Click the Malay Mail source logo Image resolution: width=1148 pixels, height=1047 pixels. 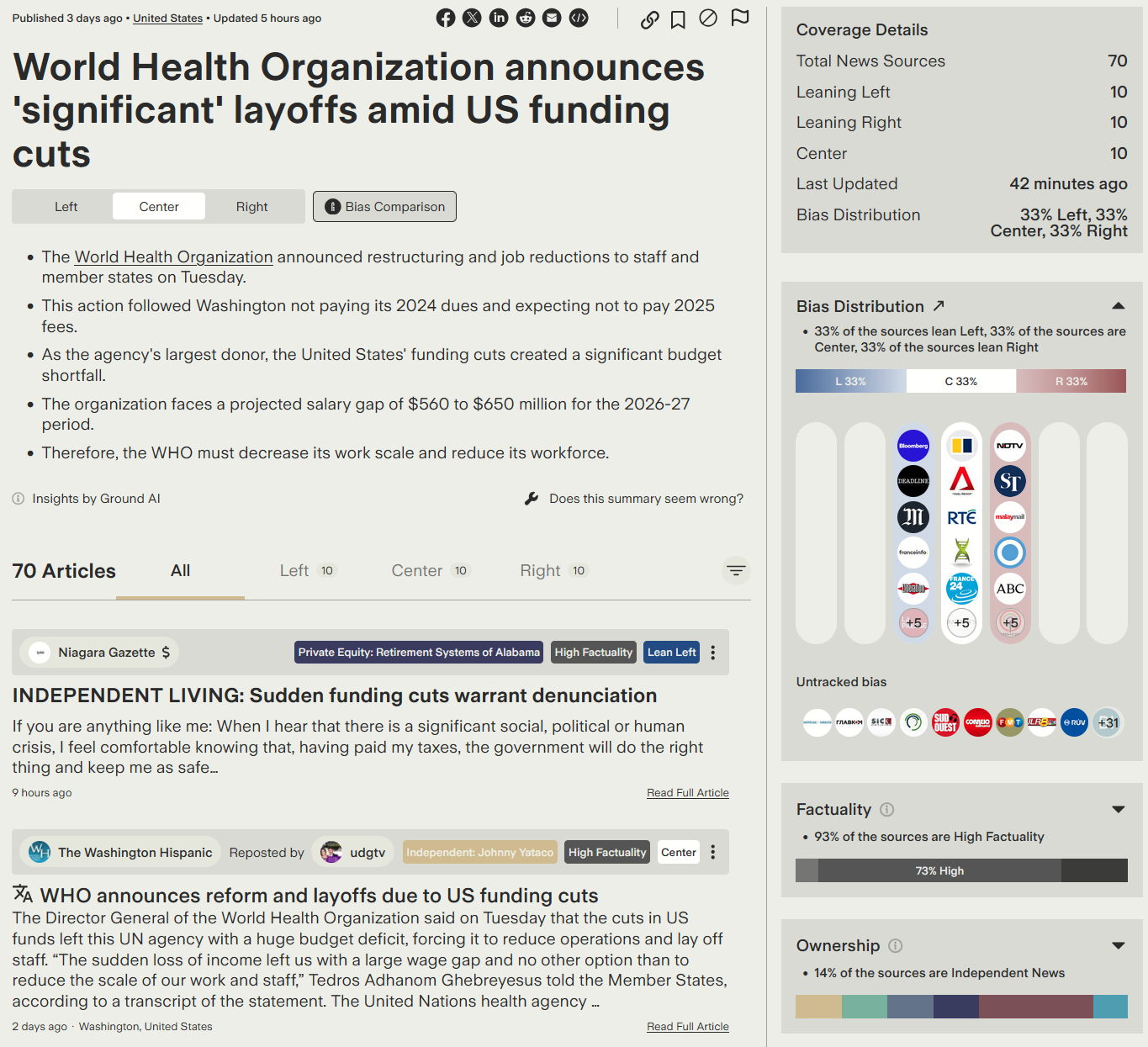1010,517
